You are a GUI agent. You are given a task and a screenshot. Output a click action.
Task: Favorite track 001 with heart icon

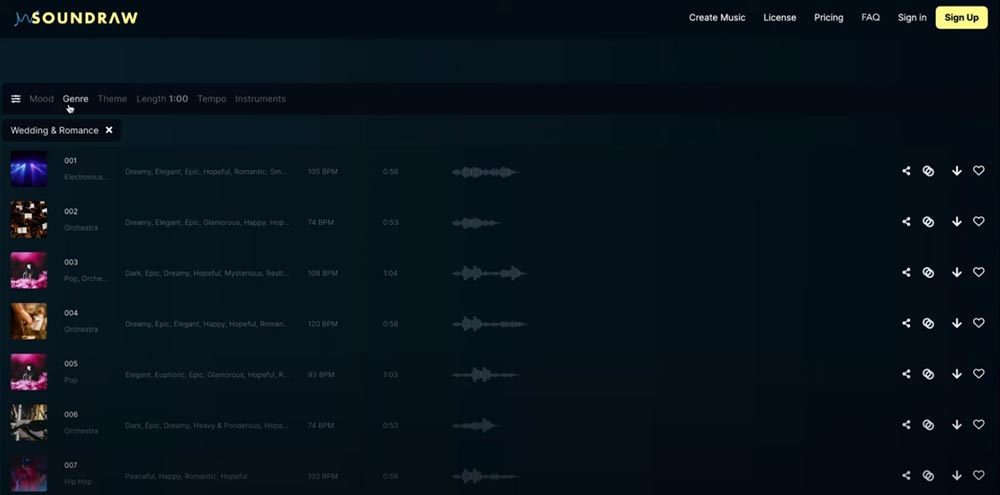pyautogui.click(x=979, y=171)
